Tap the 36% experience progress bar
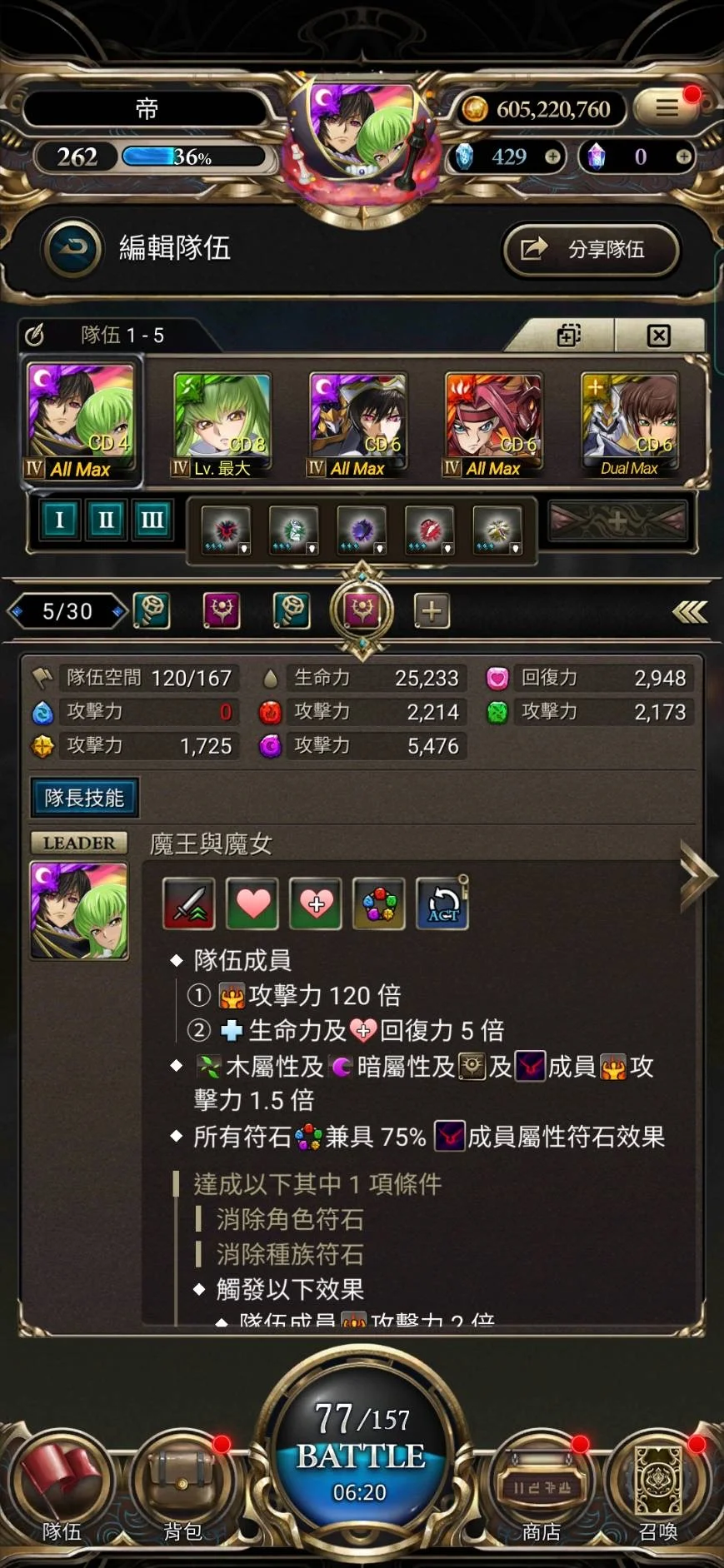Screen dimensions: 724x1568 [194, 157]
